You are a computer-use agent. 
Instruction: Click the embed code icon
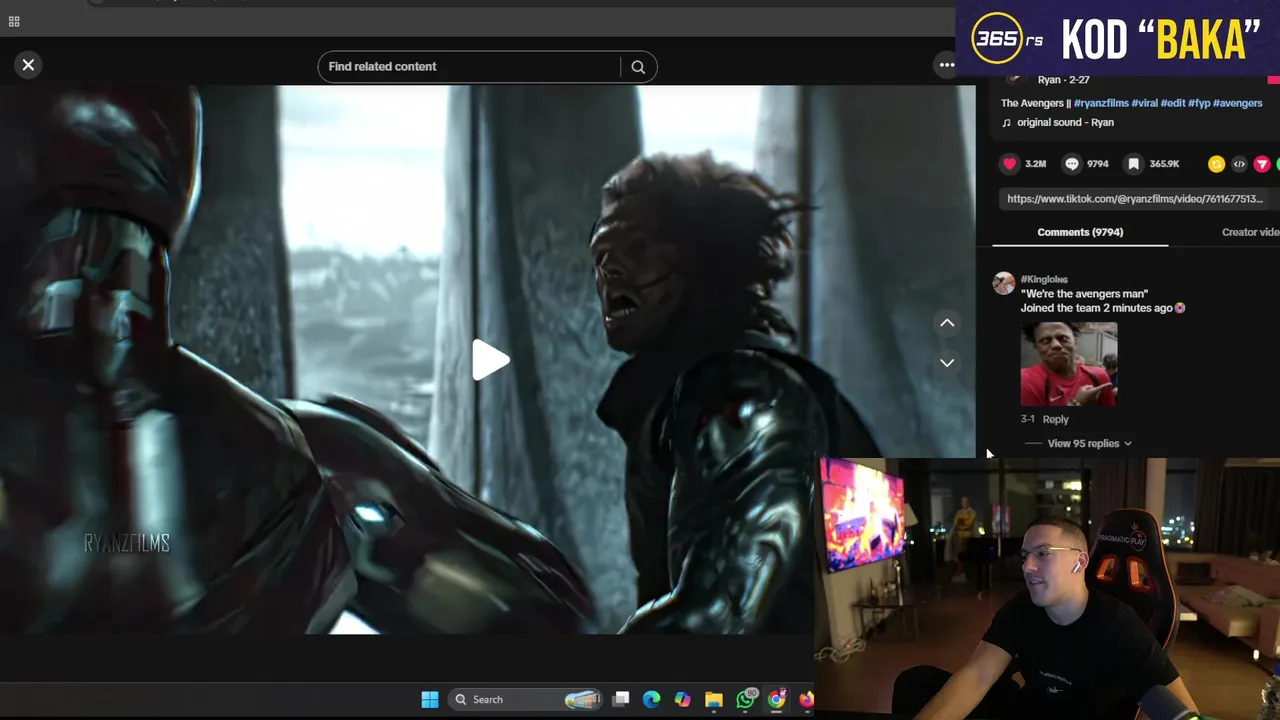coord(1239,164)
